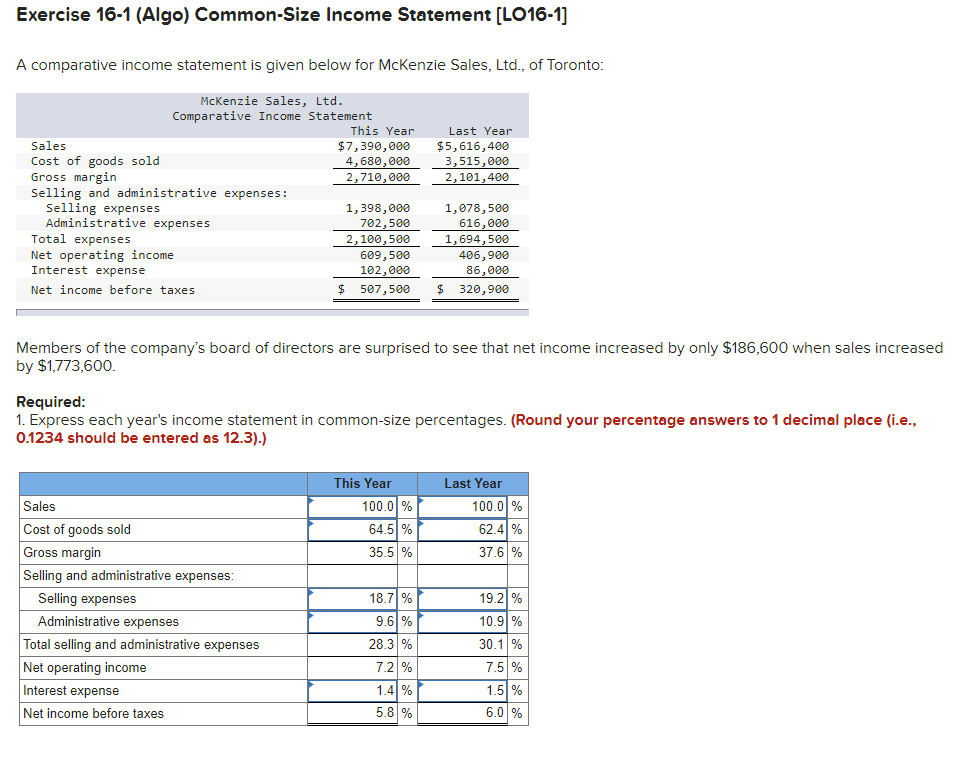Viewport: 961px width, 761px height.
Task: Select the Net operating income This Year cell
Action: 355,667
